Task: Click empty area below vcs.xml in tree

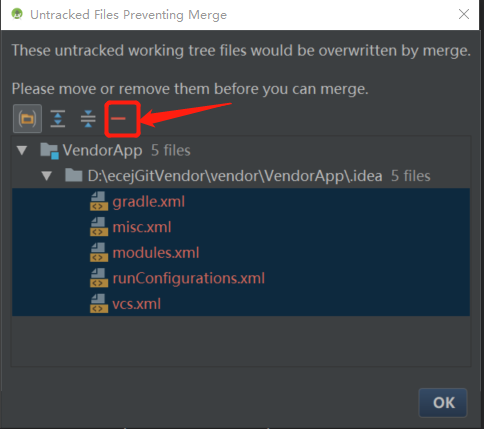Action: click(x=241, y=341)
